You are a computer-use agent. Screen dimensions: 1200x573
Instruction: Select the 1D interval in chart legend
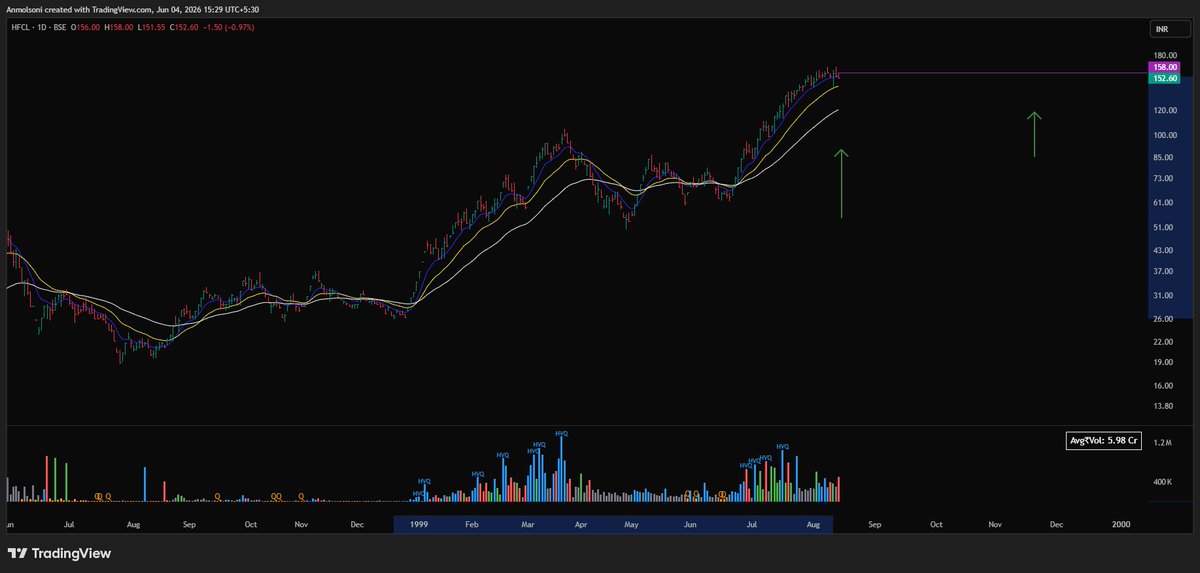(x=43, y=27)
